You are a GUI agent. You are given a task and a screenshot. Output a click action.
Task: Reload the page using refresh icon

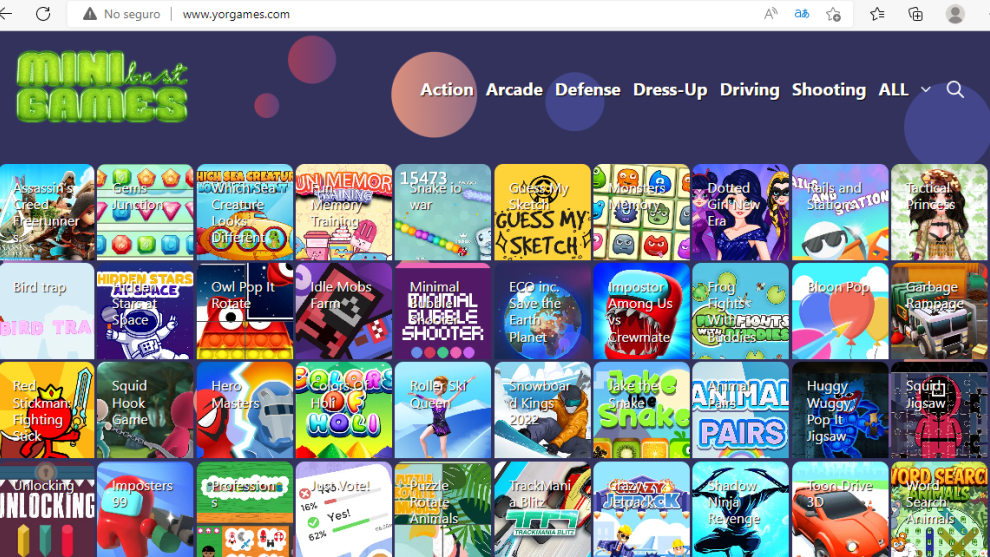(43, 14)
